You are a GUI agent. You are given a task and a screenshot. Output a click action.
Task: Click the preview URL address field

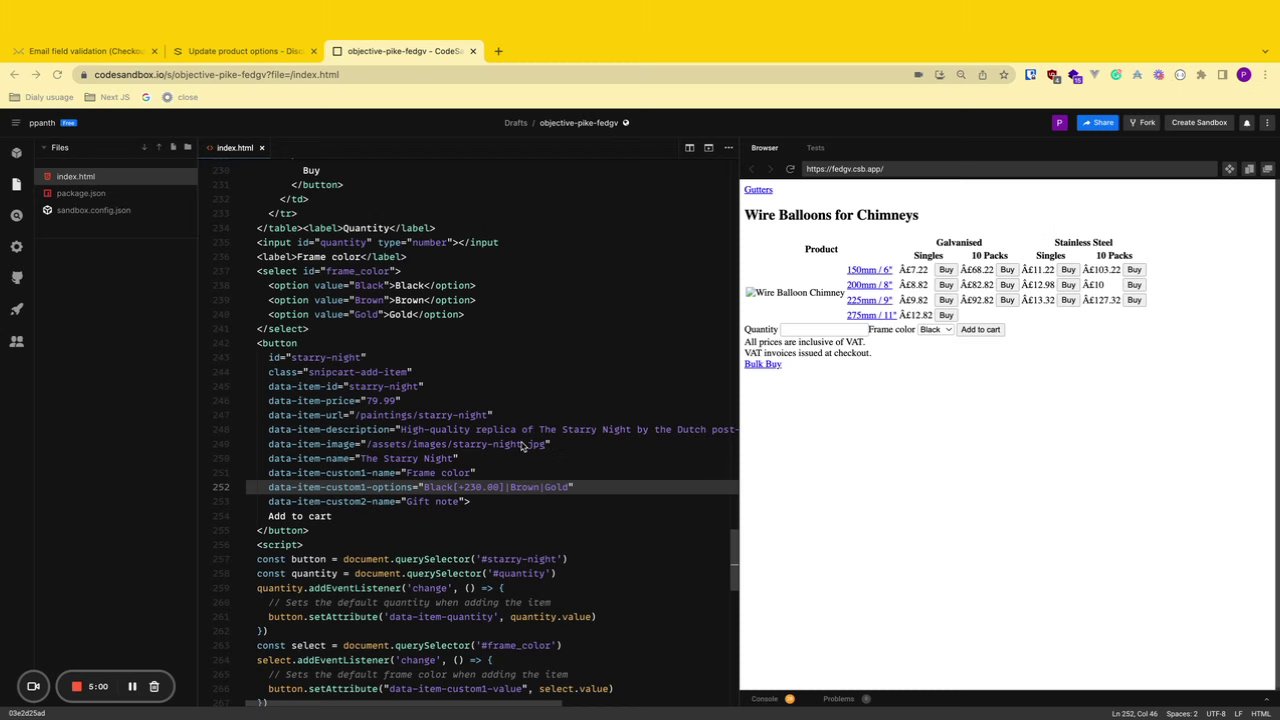(1010, 169)
